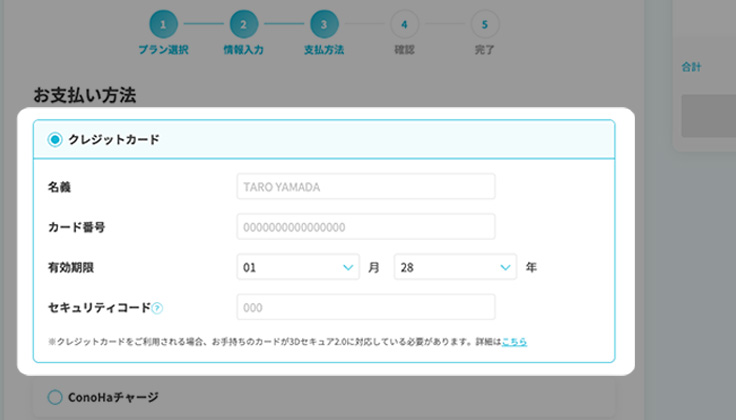Click the お支払い方法 heading
The image size is (736, 420).
[84, 95]
